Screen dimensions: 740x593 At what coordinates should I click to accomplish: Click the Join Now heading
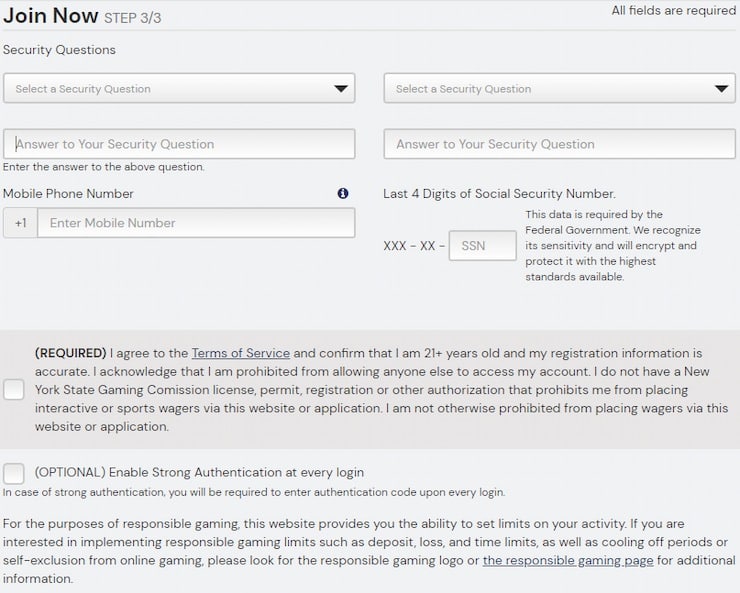point(50,16)
